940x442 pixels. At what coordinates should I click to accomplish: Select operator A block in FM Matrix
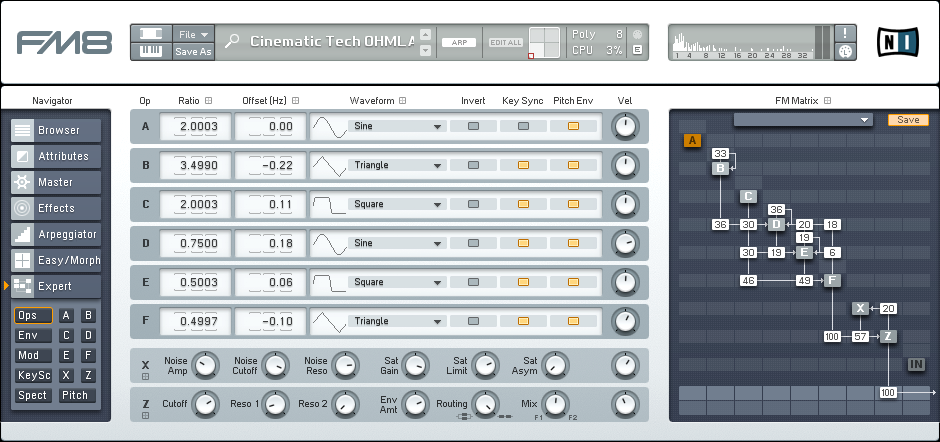coord(692,141)
